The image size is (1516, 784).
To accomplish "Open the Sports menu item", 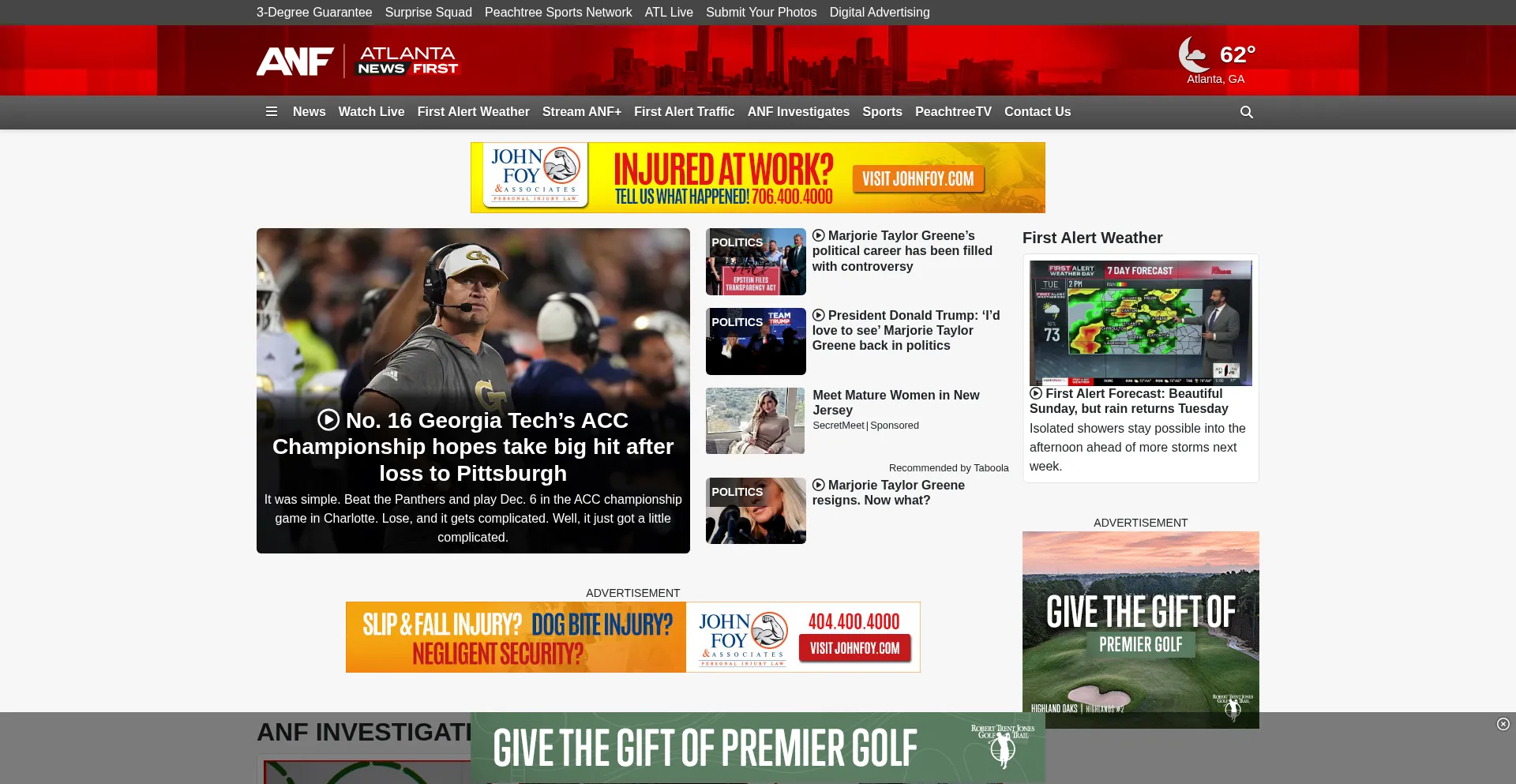I will [x=882, y=112].
